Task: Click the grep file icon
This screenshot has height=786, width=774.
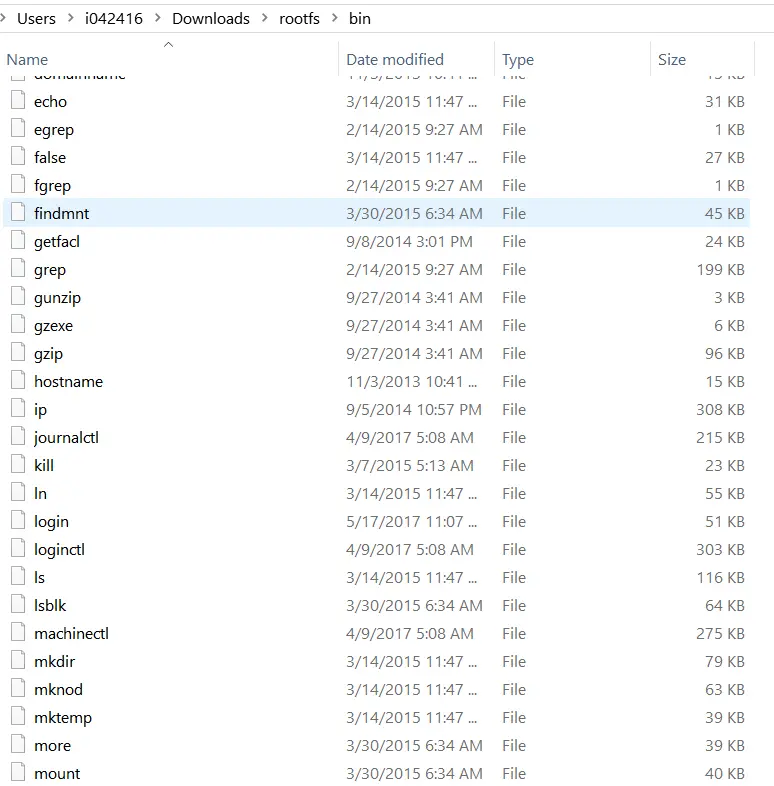Action: (18, 268)
